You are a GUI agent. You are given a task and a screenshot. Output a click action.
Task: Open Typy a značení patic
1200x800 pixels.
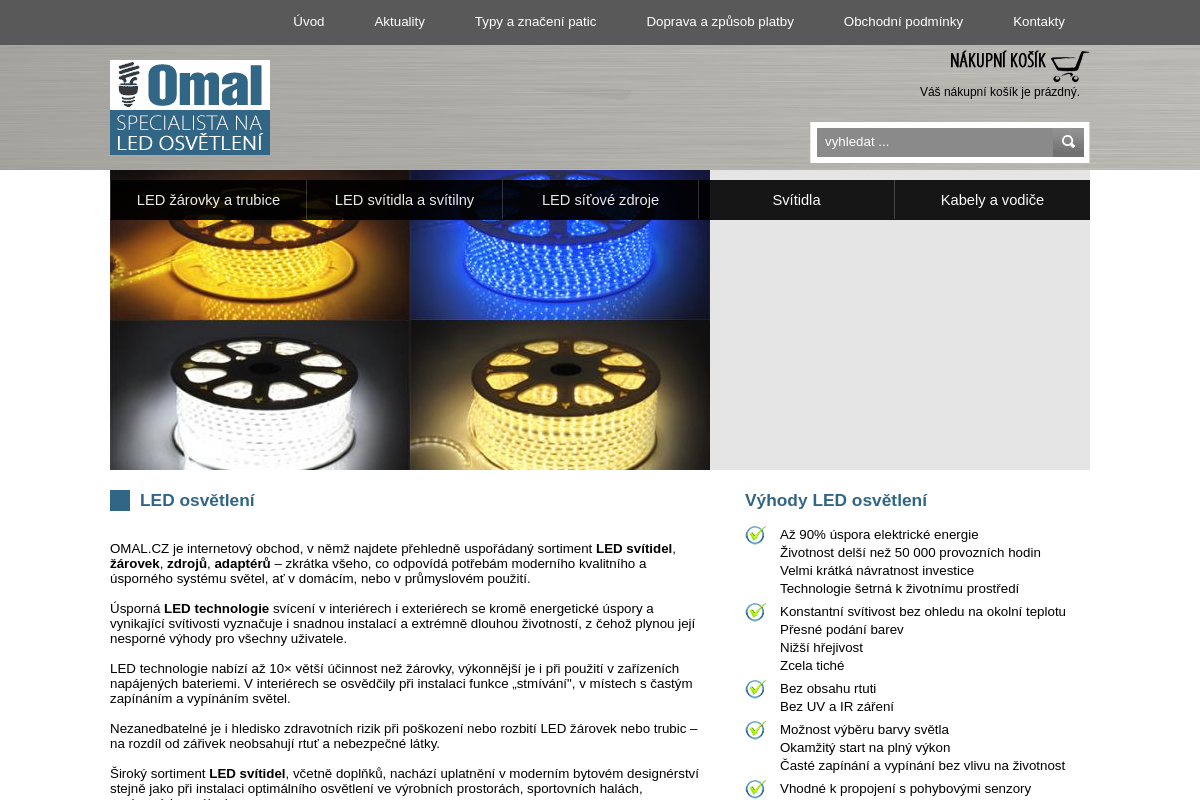tap(535, 22)
